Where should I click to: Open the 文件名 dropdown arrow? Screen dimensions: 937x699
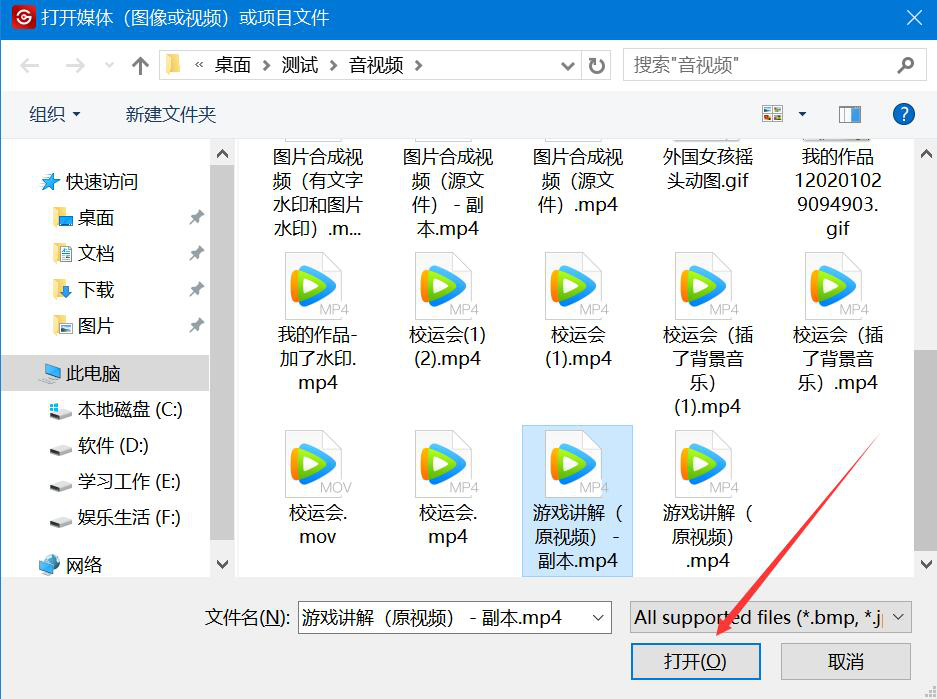pos(598,617)
